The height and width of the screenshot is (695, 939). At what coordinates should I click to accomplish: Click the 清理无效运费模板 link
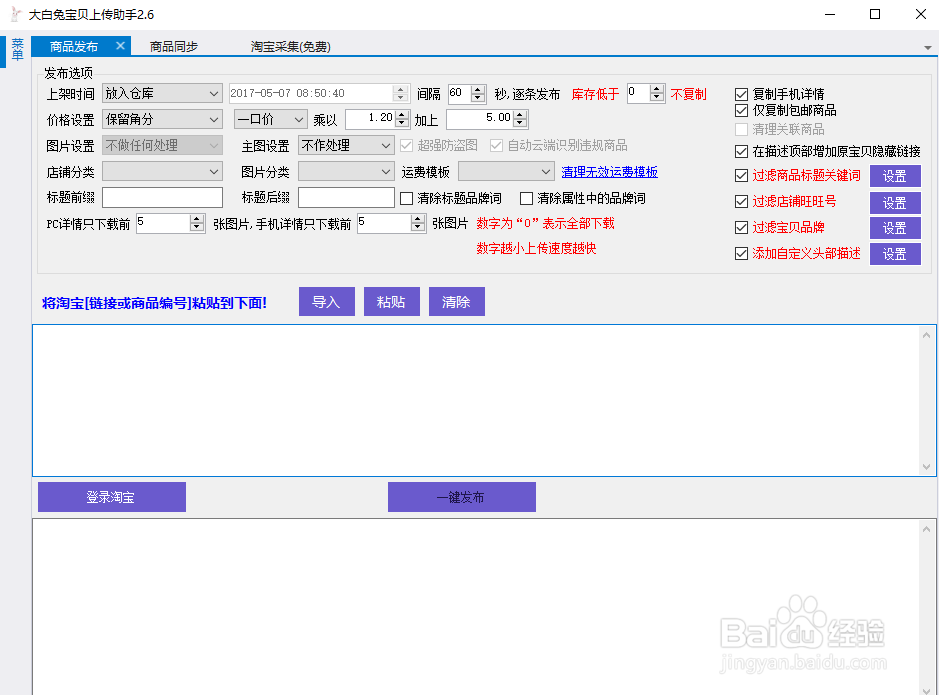click(x=610, y=172)
